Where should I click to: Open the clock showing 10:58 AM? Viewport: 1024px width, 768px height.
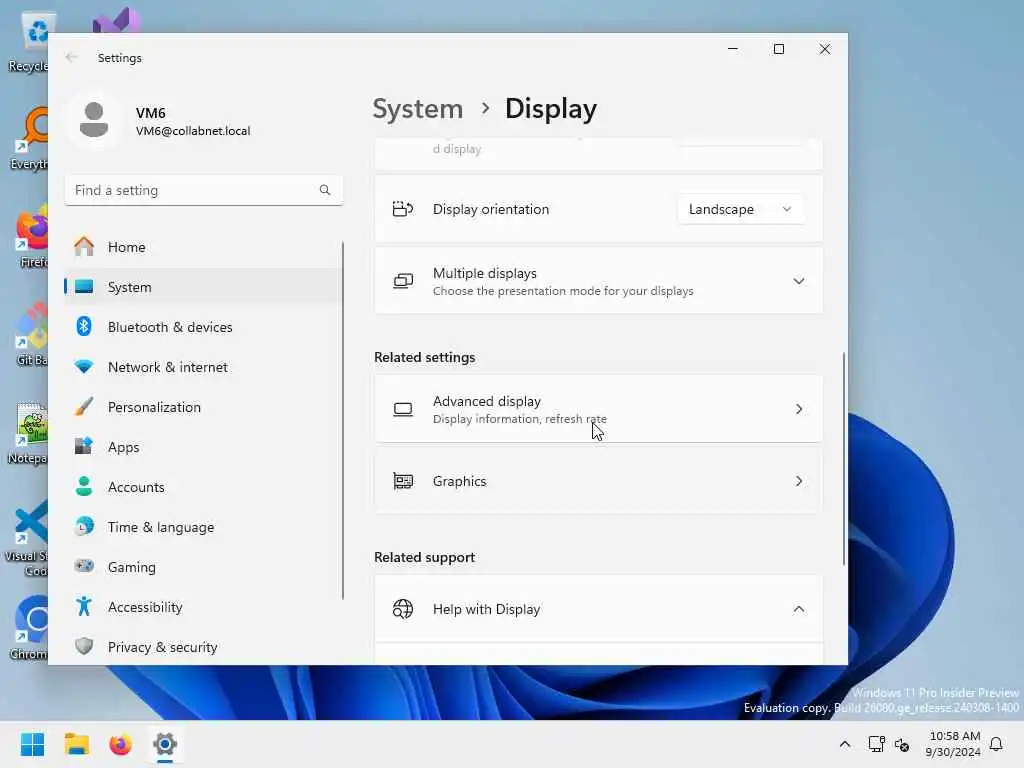(953, 744)
